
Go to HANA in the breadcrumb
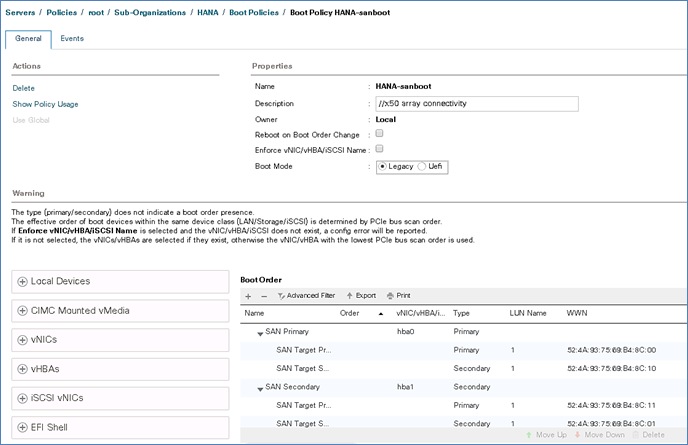pos(208,12)
